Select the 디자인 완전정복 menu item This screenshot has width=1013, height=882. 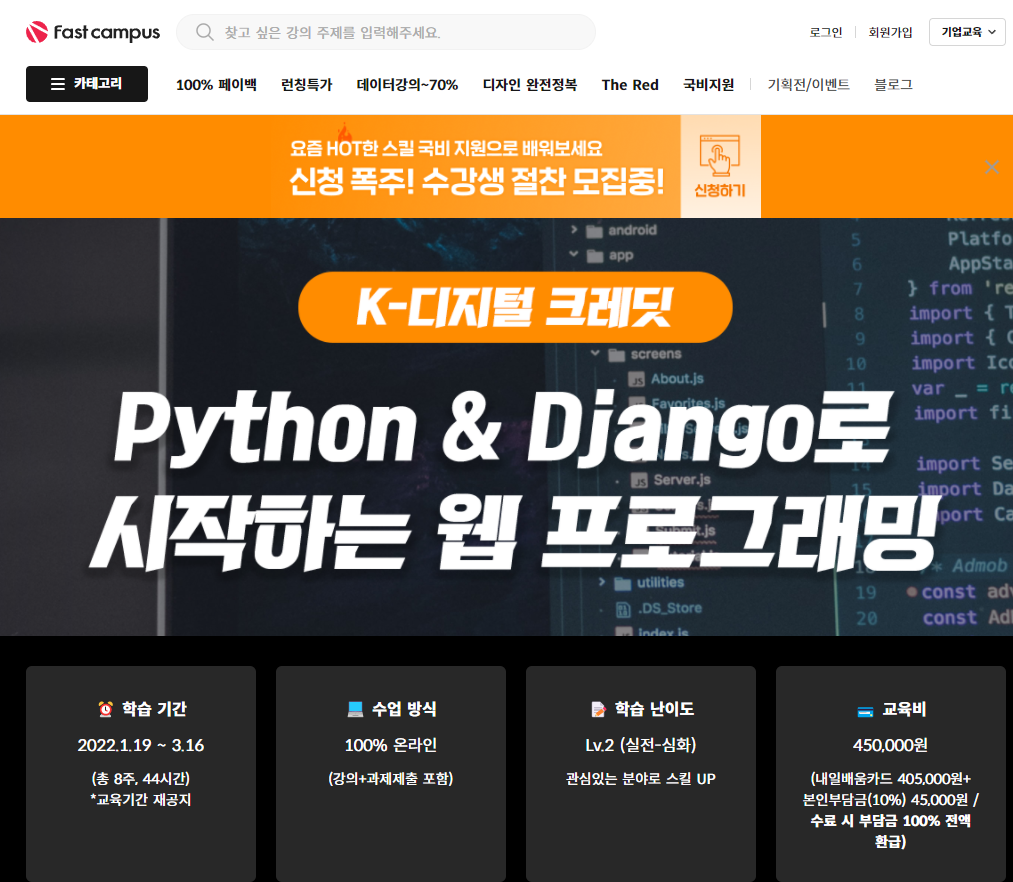[x=530, y=85]
